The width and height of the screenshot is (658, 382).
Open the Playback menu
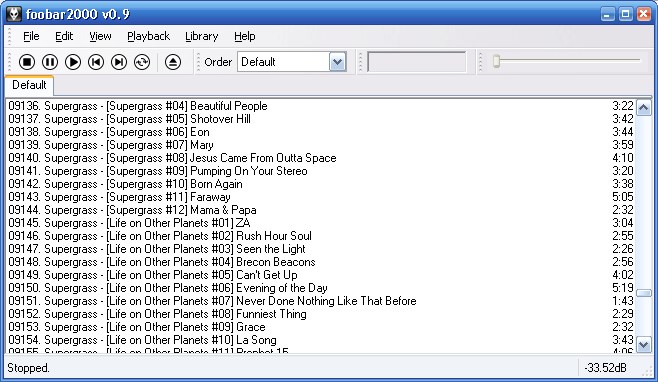pyautogui.click(x=149, y=37)
